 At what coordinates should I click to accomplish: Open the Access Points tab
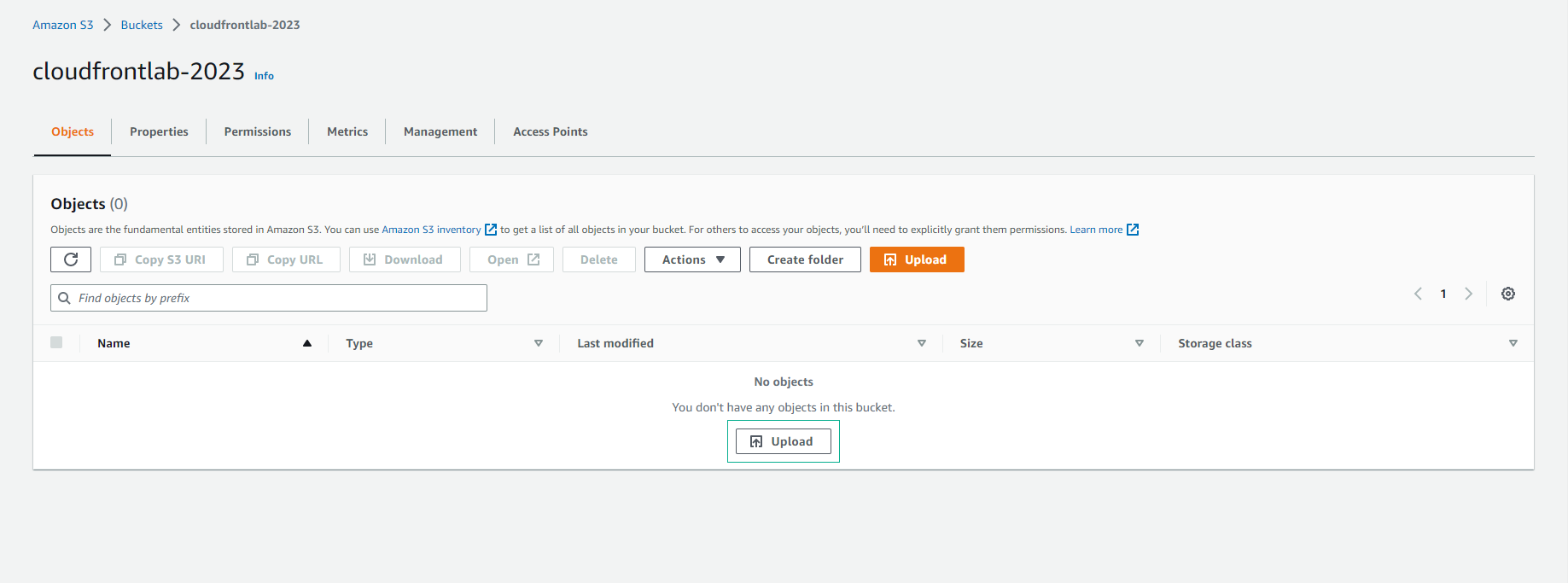(x=551, y=131)
